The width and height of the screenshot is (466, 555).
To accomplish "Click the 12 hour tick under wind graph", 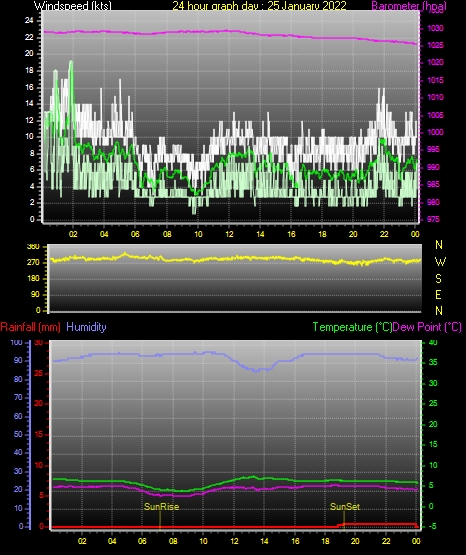I will (229, 234).
